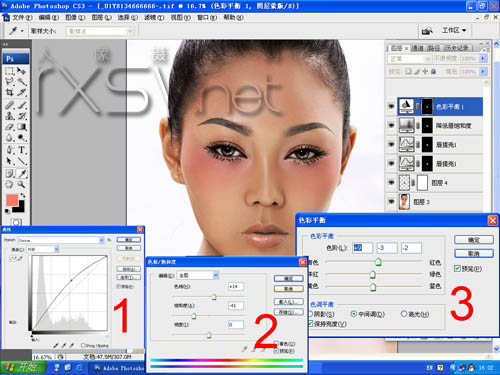The image size is (500, 375).
Task: Hide the 图层 3 layer
Action: coord(391,202)
